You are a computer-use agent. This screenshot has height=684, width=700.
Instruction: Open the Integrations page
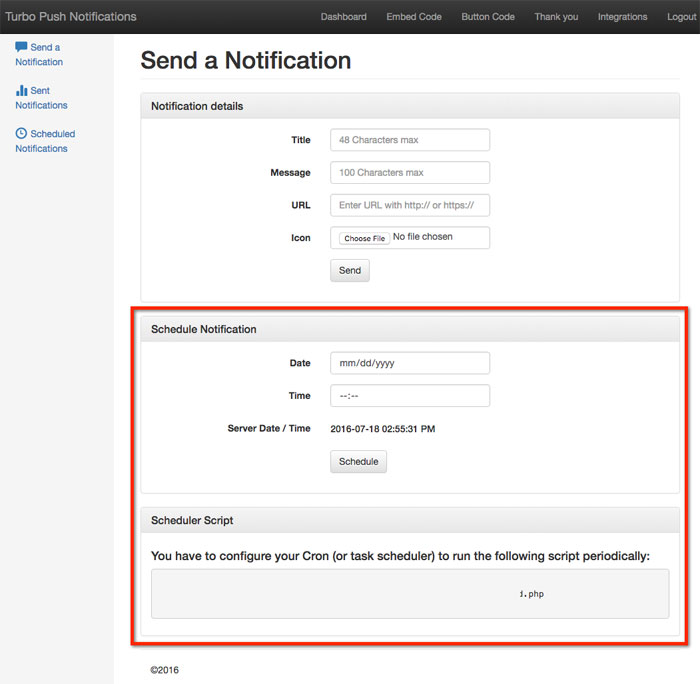coord(622,17)
